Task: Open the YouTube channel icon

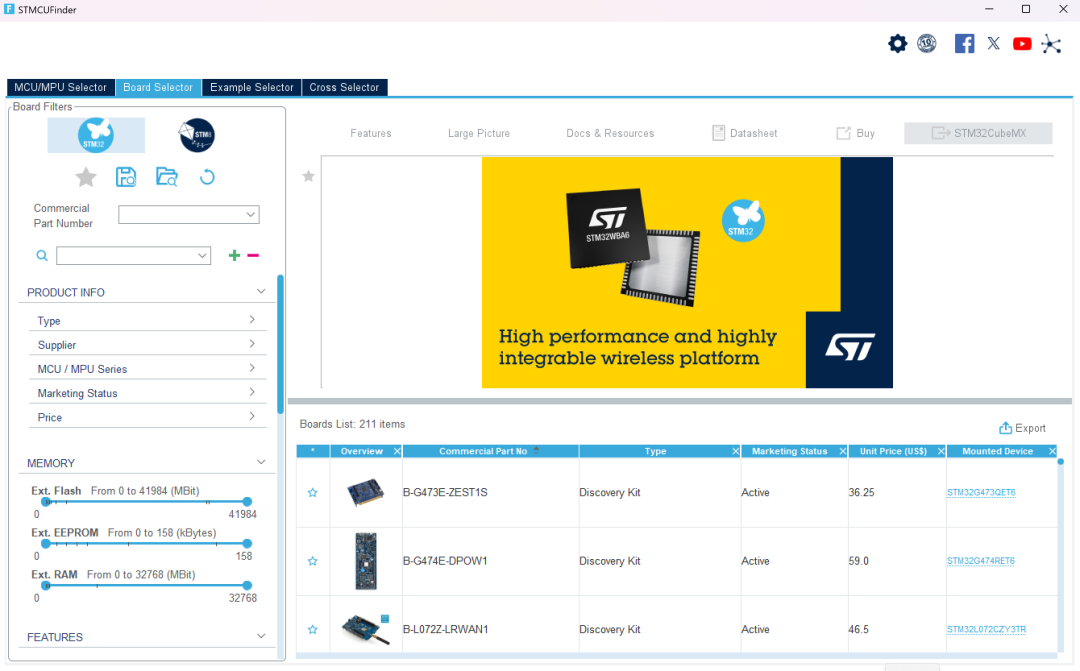Action: click(1022, 44)
